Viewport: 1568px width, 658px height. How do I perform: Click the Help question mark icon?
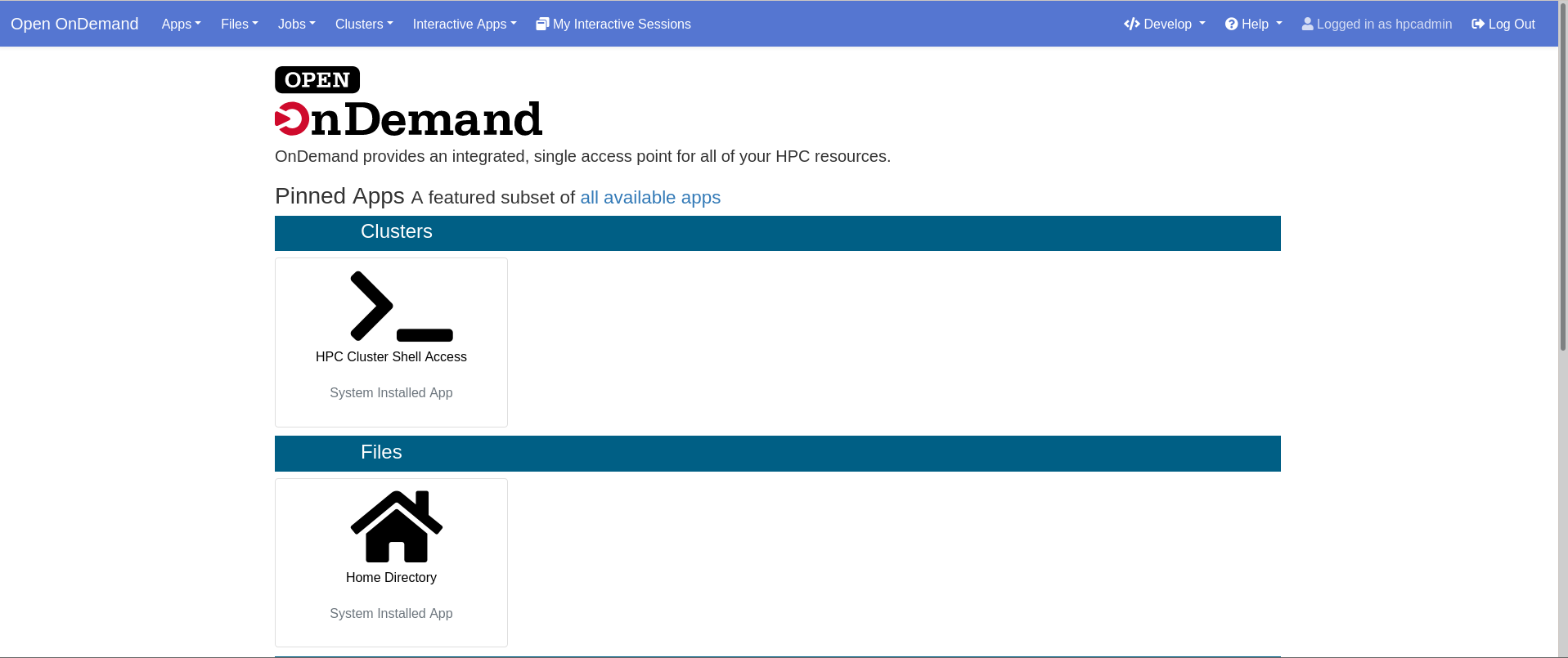coord(1231,24)
